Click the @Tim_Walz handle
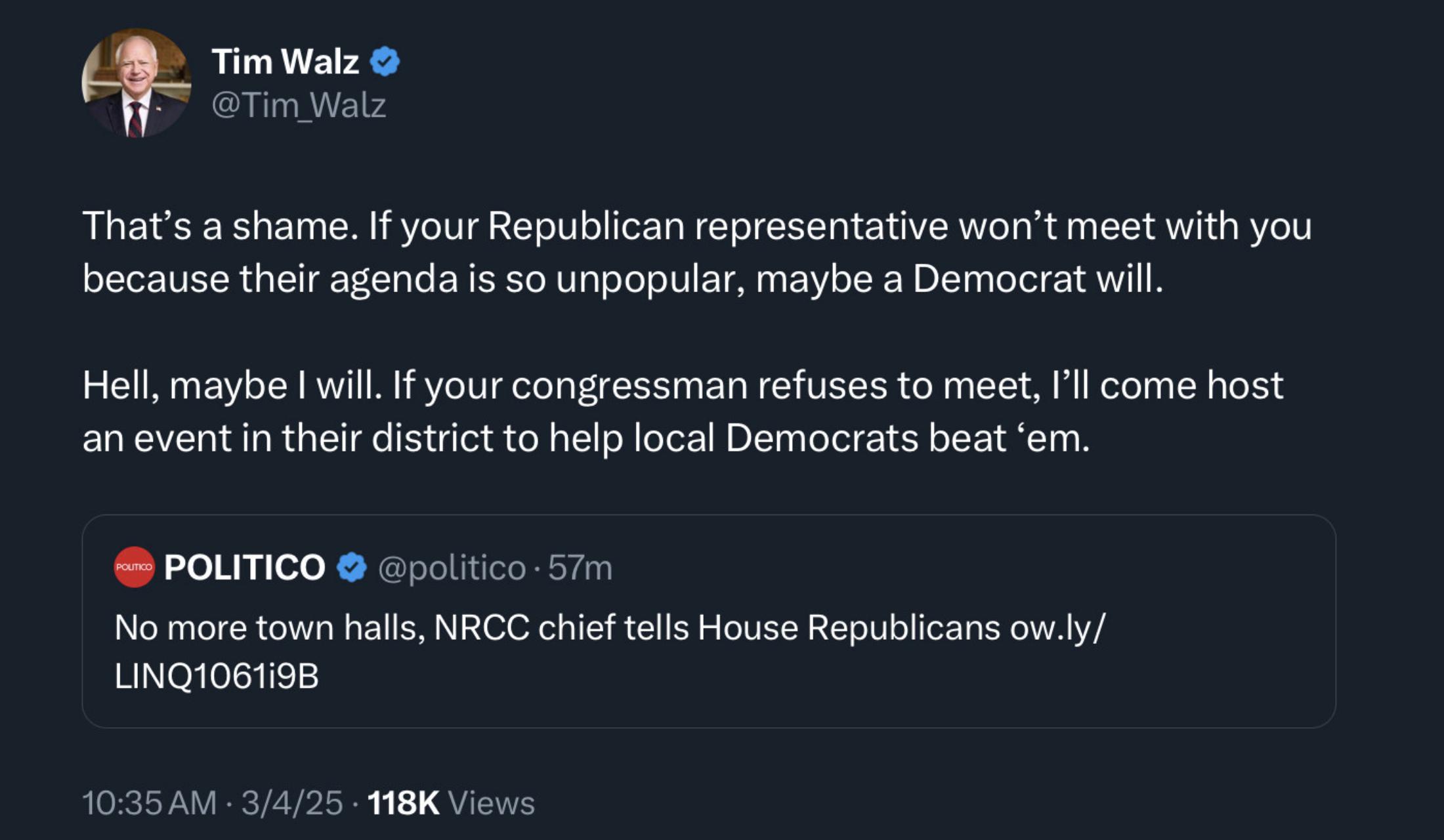1444x840 pixels. pos(299,105)
